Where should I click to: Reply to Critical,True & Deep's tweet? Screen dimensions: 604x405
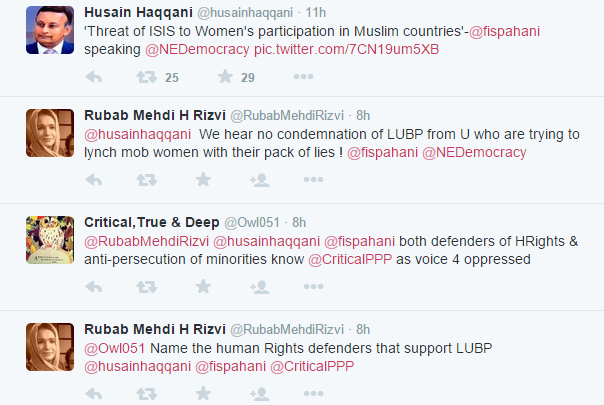(x=94, y=287)
